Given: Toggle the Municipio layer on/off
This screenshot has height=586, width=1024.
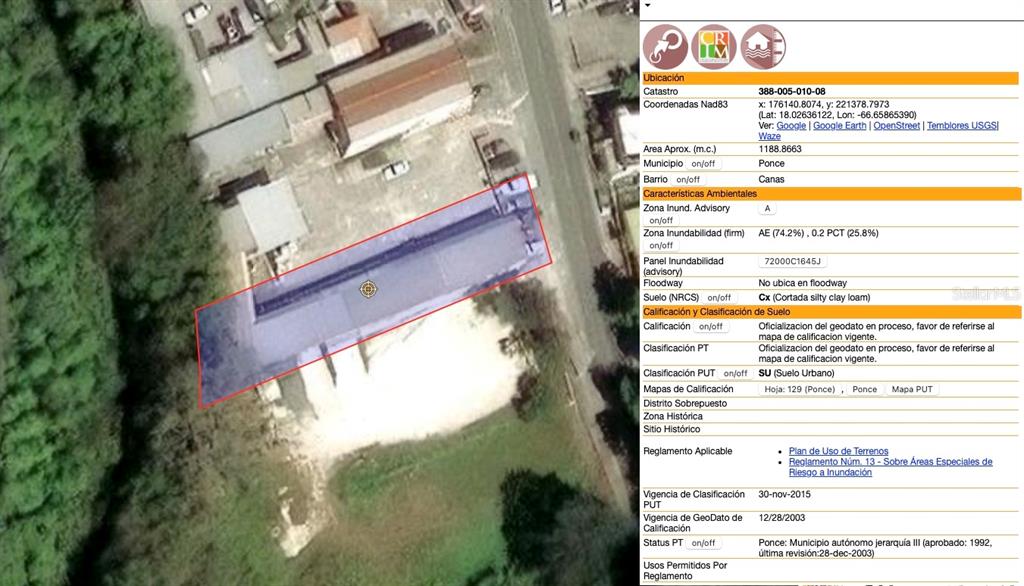Looking at the screenshot, I should coord(703,164).
